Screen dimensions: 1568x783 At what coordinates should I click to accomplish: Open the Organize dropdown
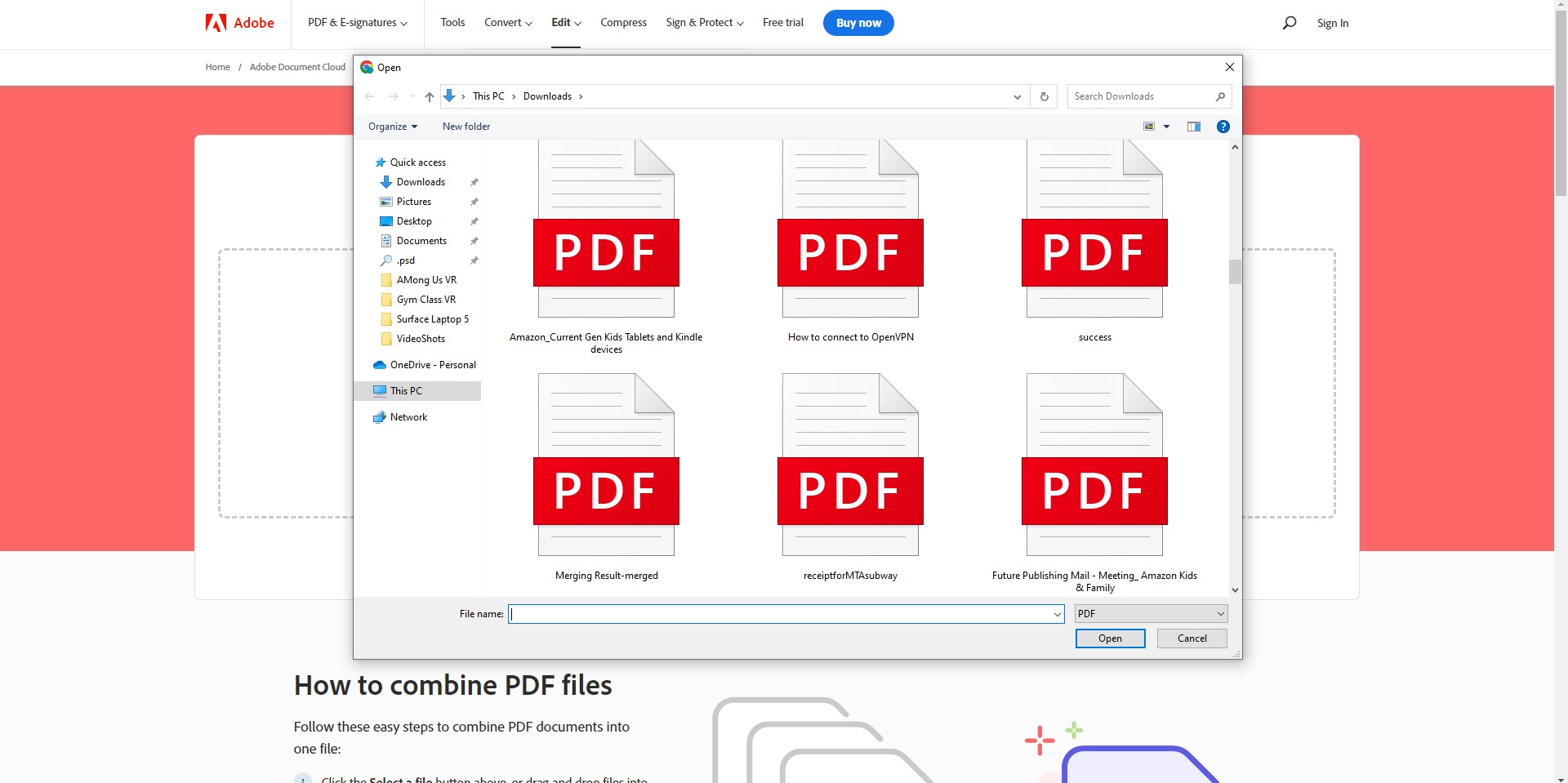[x=393, y=126]
